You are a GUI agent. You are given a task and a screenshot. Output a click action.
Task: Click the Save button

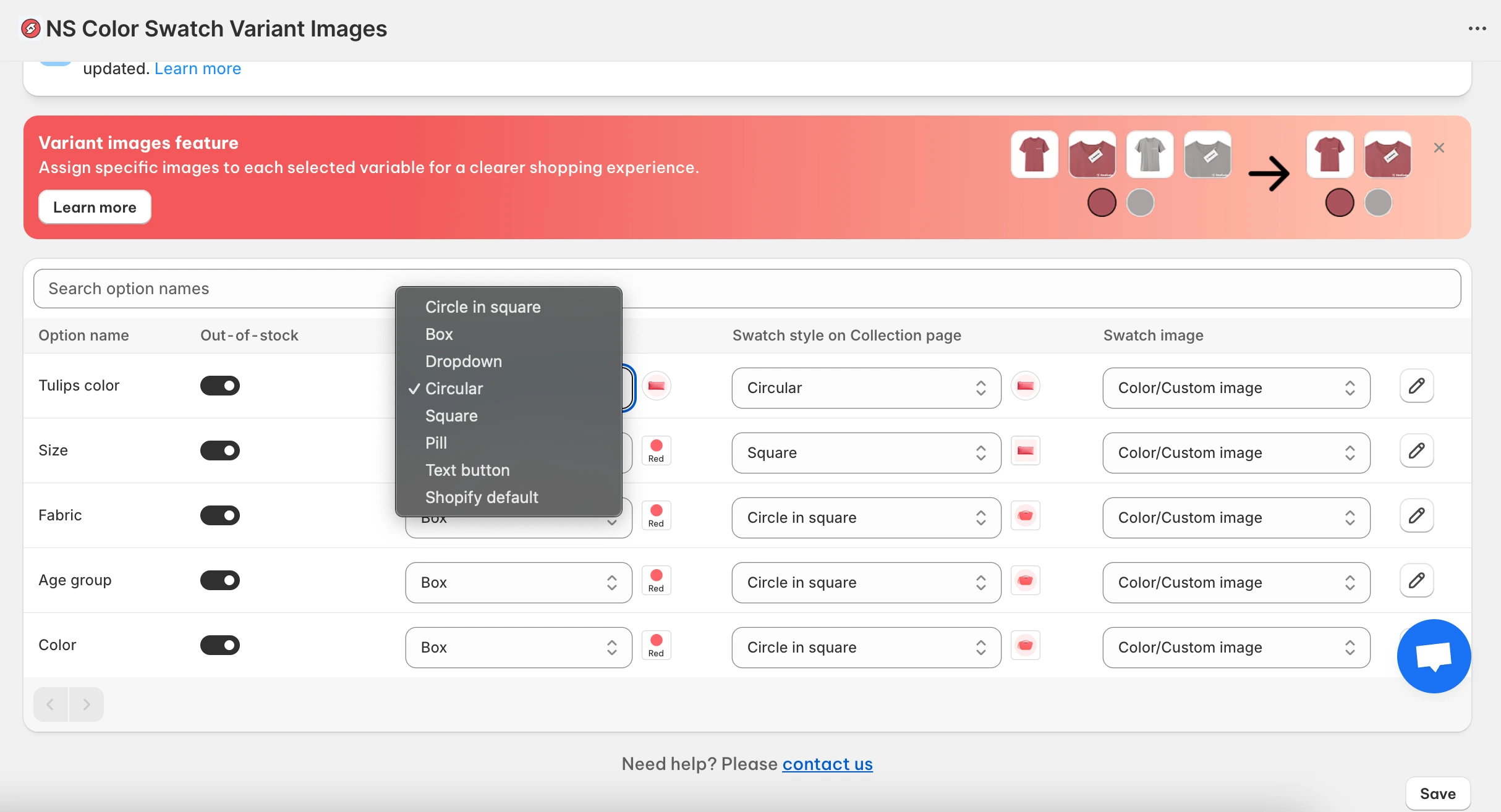tap(1437, 793)
